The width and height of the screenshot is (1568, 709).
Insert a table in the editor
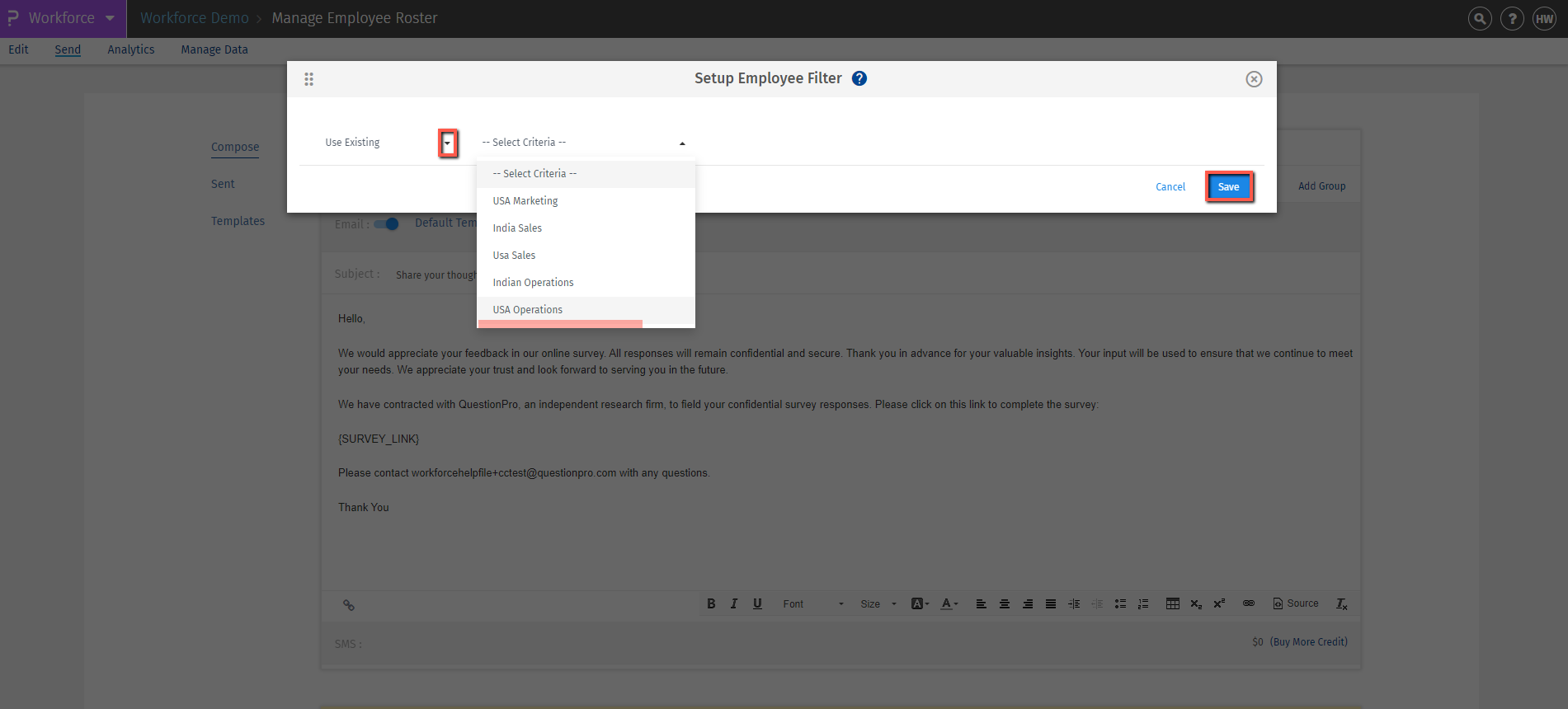tap(1173, 603)
